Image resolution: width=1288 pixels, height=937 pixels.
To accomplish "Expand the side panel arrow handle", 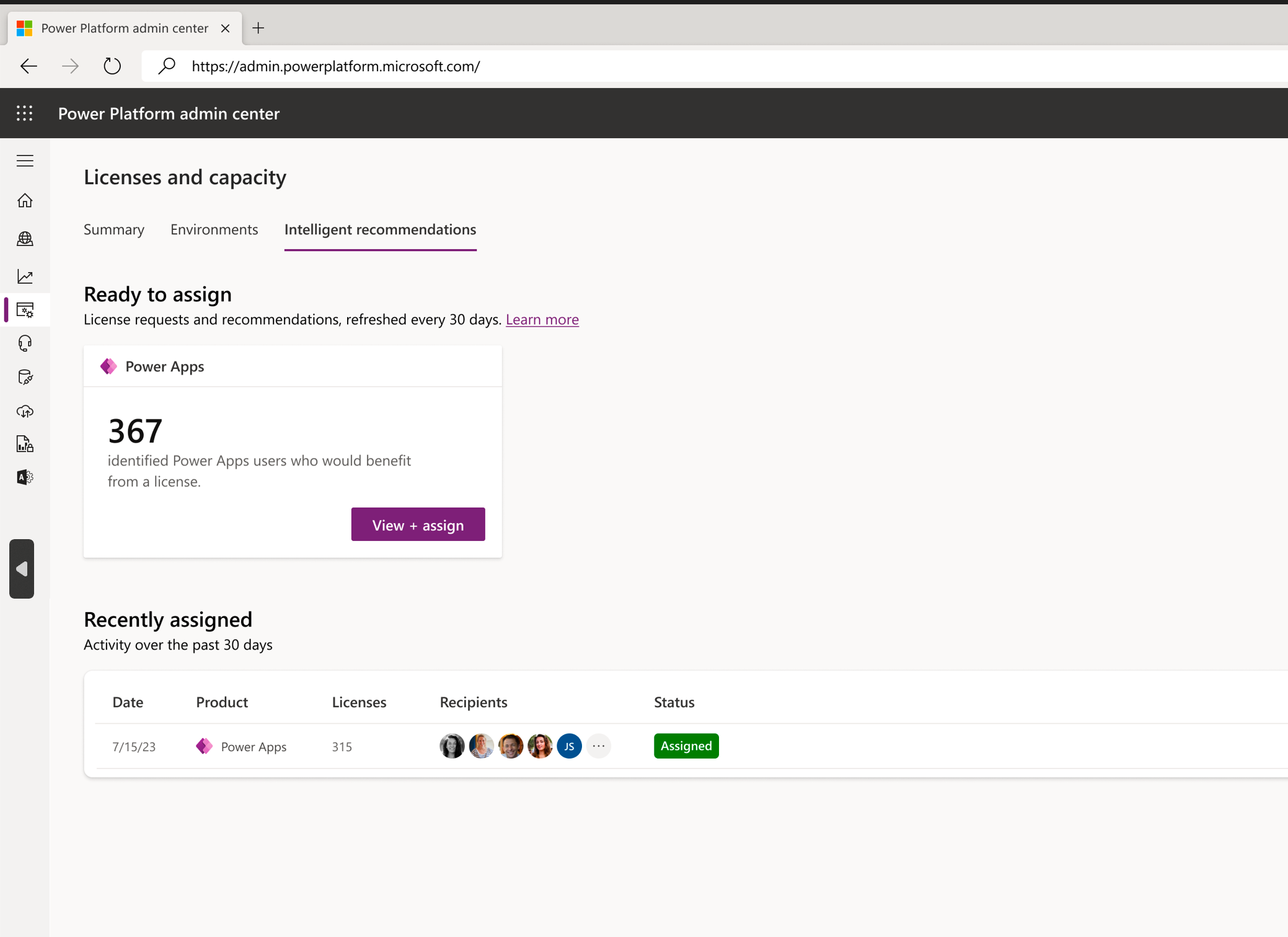I will click(x=22, y=569).
